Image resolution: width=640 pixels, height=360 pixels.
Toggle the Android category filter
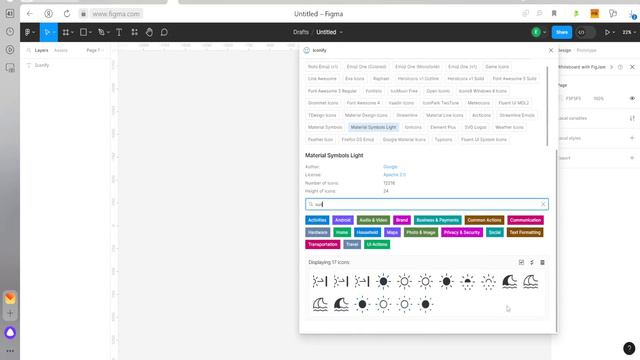click(x=342, y=220)
